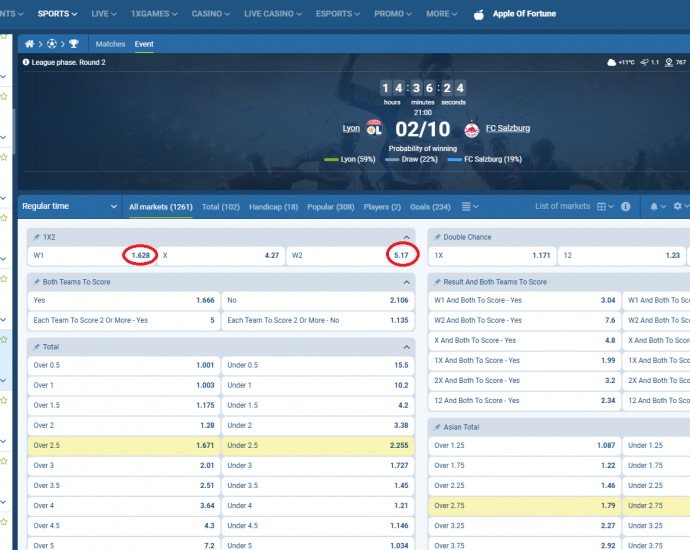Select draw X odds 4.27
This screenshot has width=690, height=550.
click(x=221, y=256)
